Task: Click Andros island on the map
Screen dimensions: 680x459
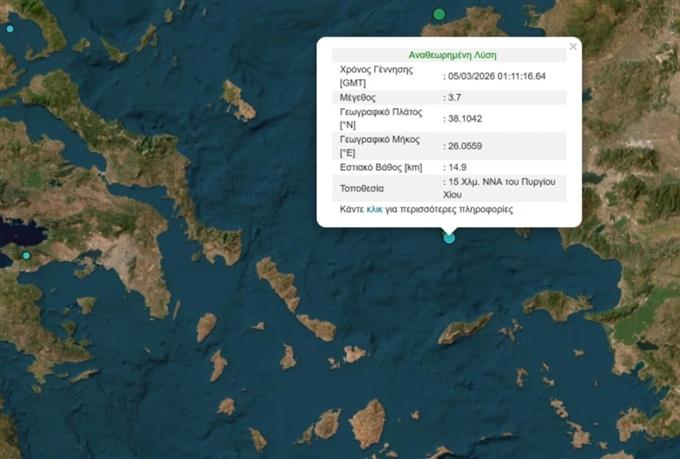Action: 279,282
